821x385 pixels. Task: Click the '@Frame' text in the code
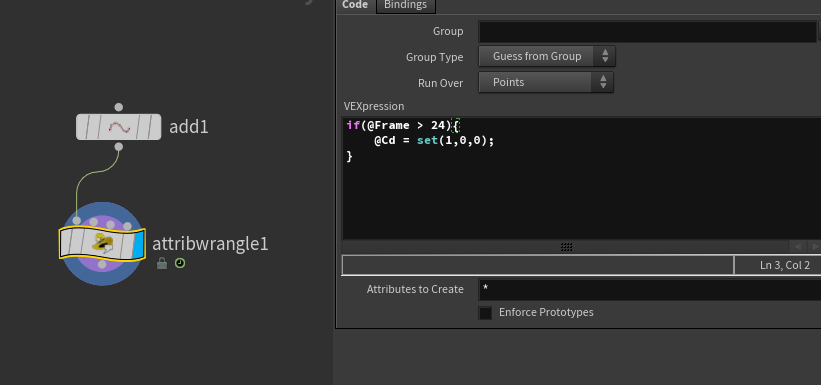(388, 126)
